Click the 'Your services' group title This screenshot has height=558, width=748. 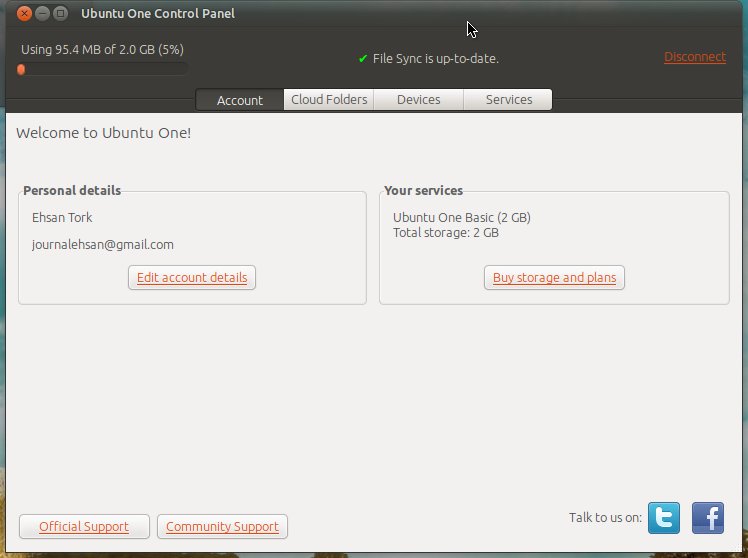pyautogui.click(x=424, y=190)
